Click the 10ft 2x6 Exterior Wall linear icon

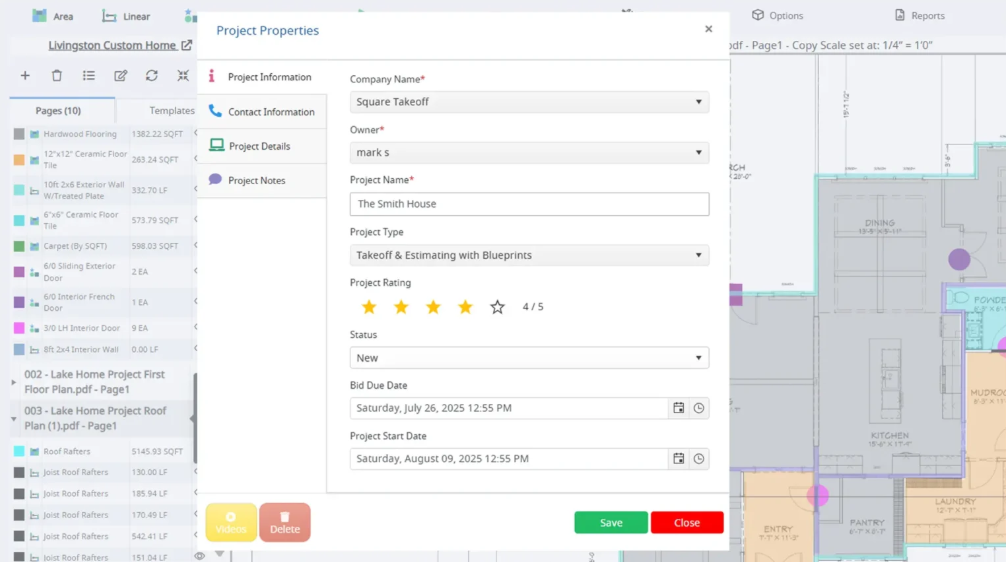pyautogui.click(x=35, y=191)
